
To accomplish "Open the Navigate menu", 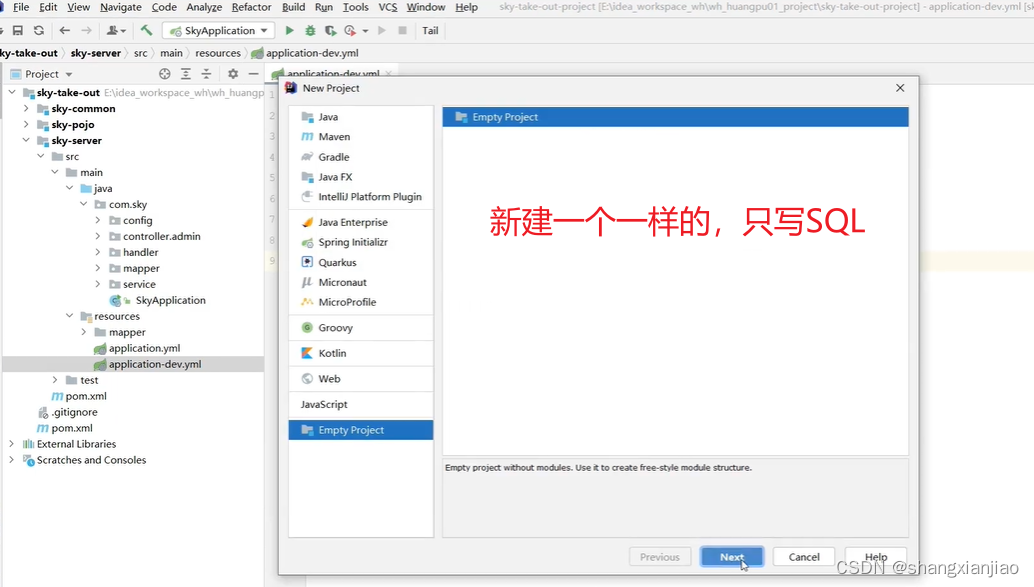I will (x=121, y=7).
